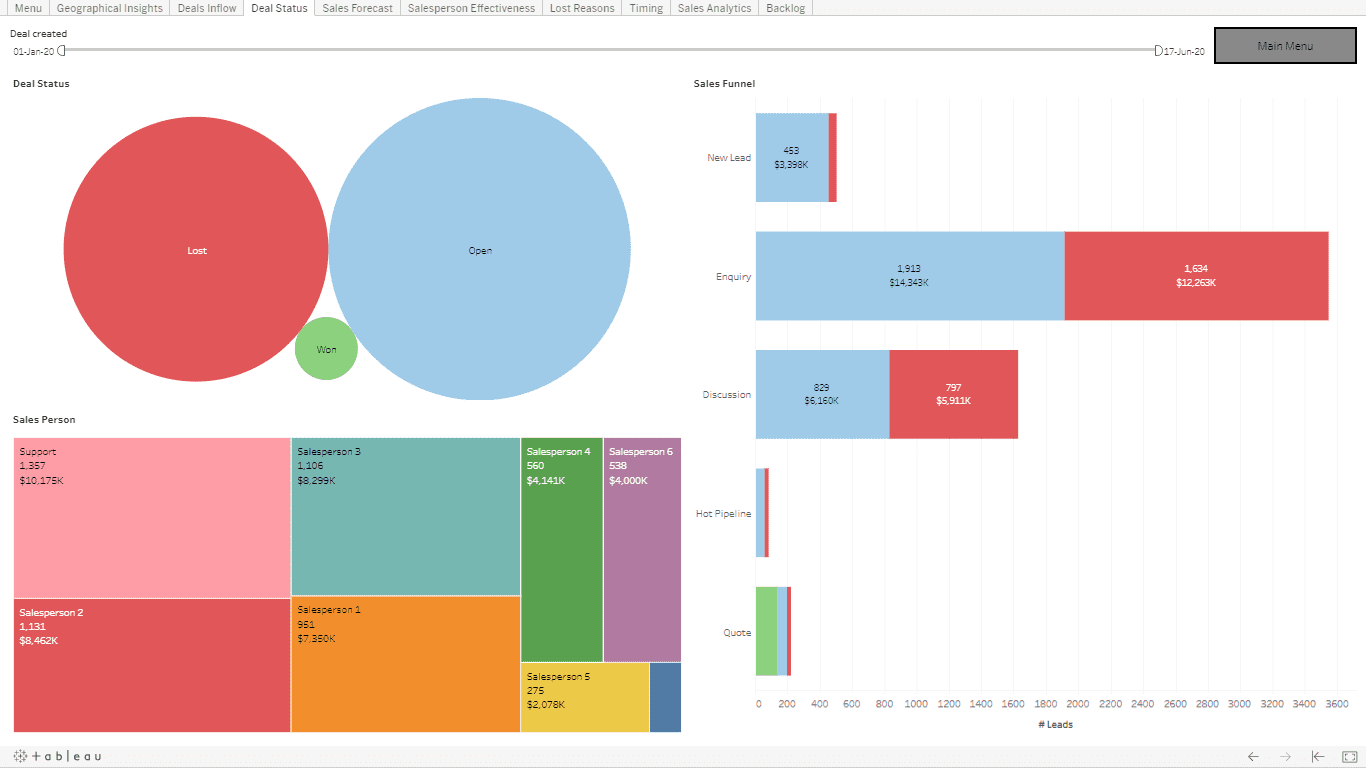Click the Discussion axis label
This screenshot has width=1366, height=768.
click(x=727, y=395)
